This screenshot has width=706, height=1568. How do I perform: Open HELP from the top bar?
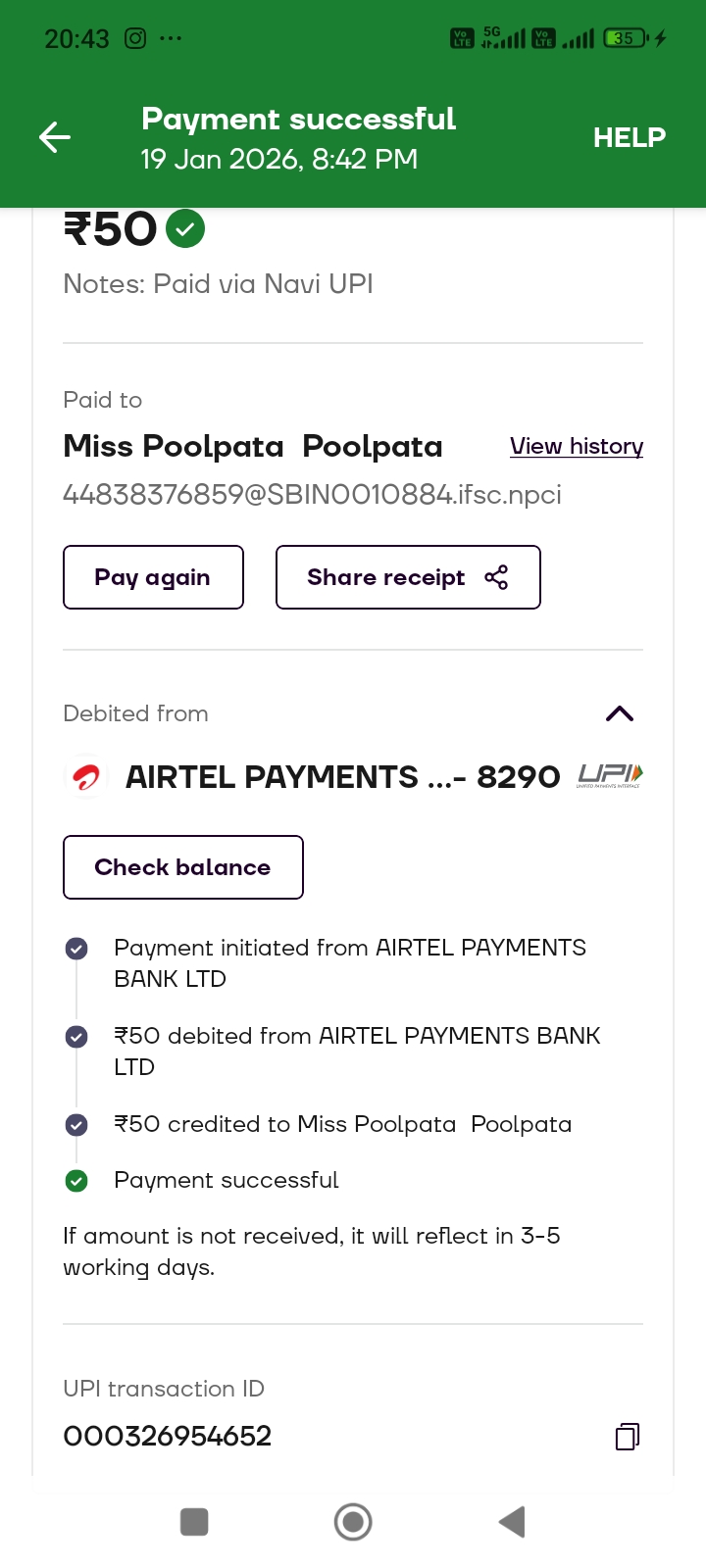[629, 138]
